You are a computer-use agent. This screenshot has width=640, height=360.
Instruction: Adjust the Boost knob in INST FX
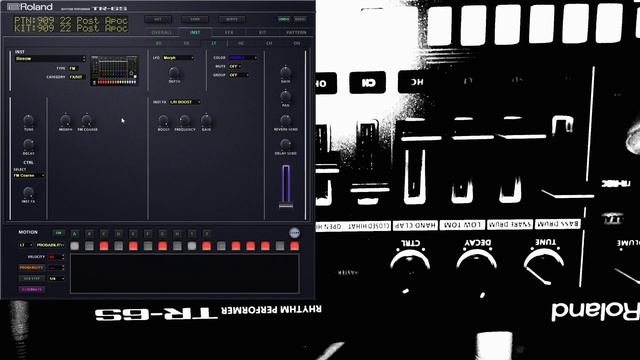[x=163, y=120]
